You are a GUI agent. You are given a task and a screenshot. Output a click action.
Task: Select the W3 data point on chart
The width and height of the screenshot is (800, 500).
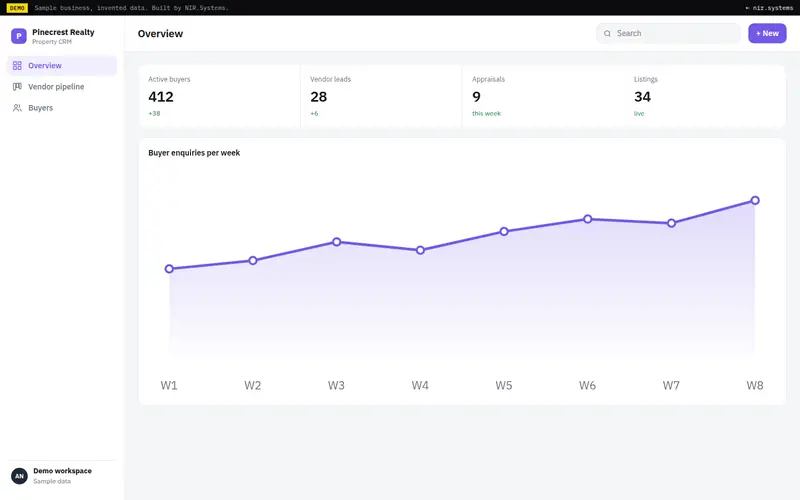click(x=337, y=242)
